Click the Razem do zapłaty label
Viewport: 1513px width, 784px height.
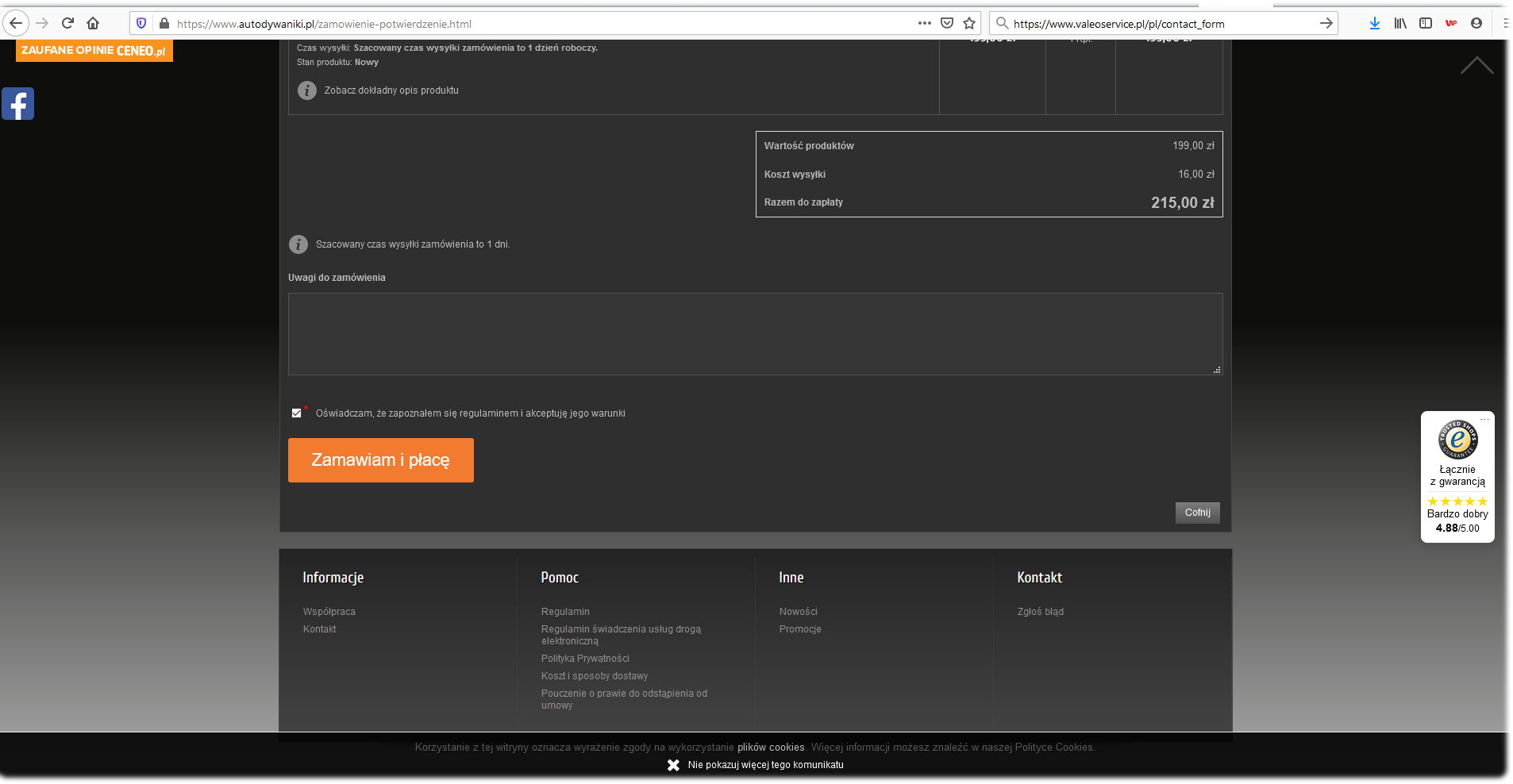803,202
